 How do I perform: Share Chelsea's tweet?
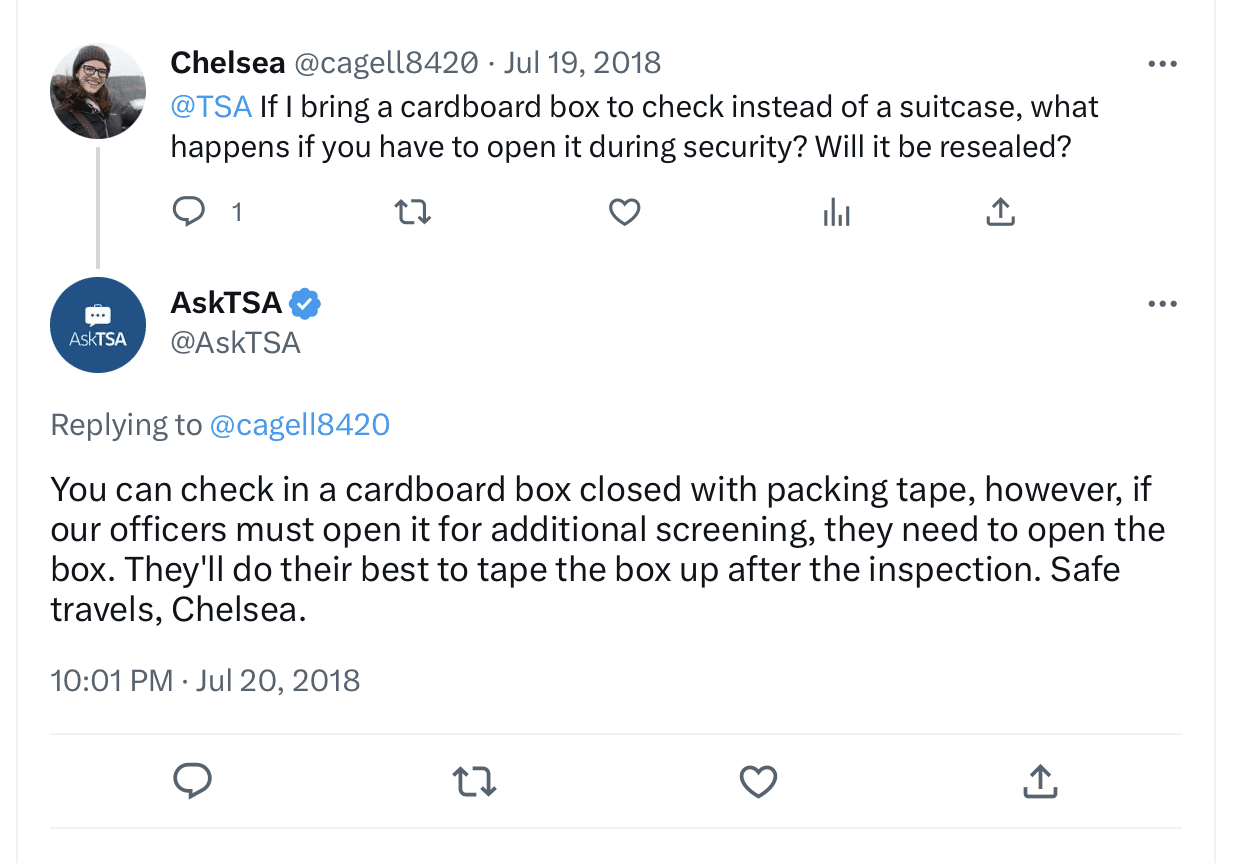pyautogui.click(x=1000, y=212)
